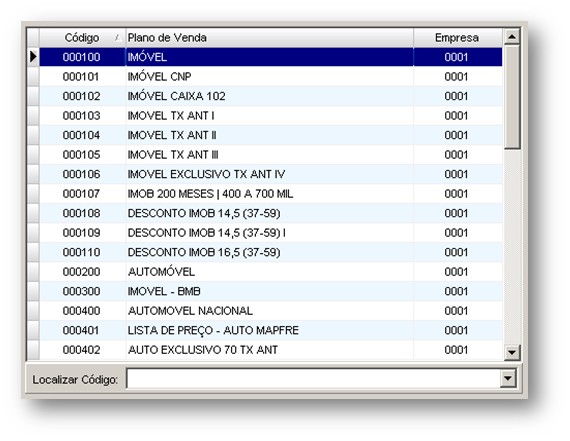Select the IMÓVEL CAIXA 102 row
Viewport: 570px width, 441px height.
click(271, 96)
